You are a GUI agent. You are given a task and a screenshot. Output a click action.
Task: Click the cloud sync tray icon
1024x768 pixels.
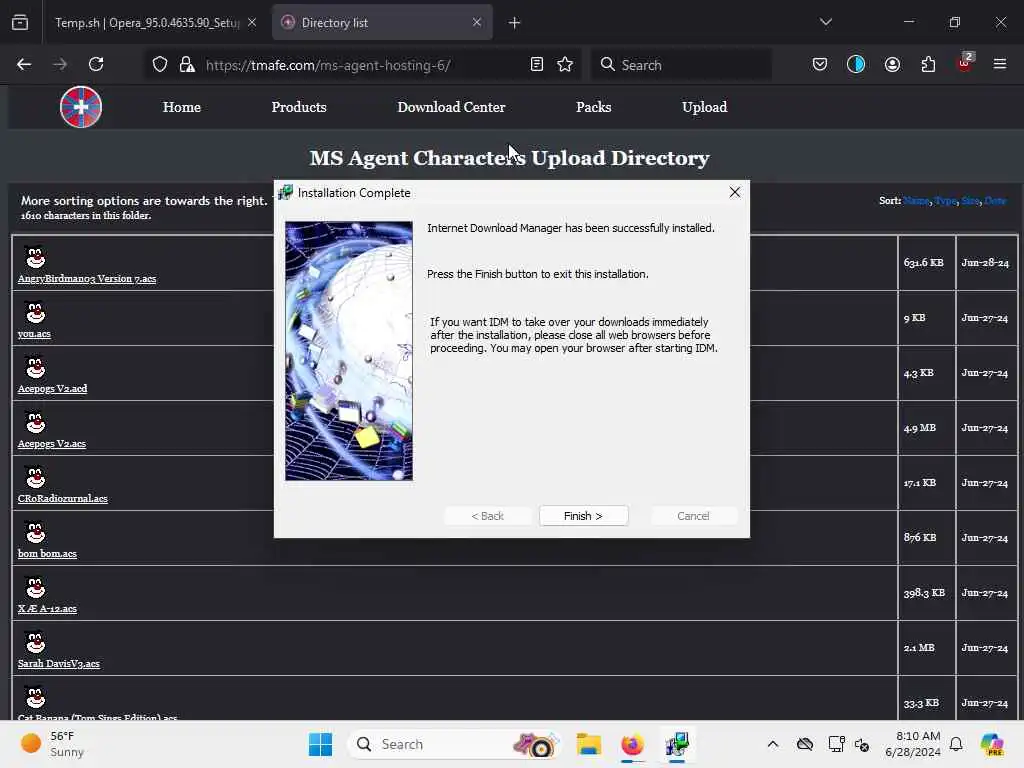point(805,744)
